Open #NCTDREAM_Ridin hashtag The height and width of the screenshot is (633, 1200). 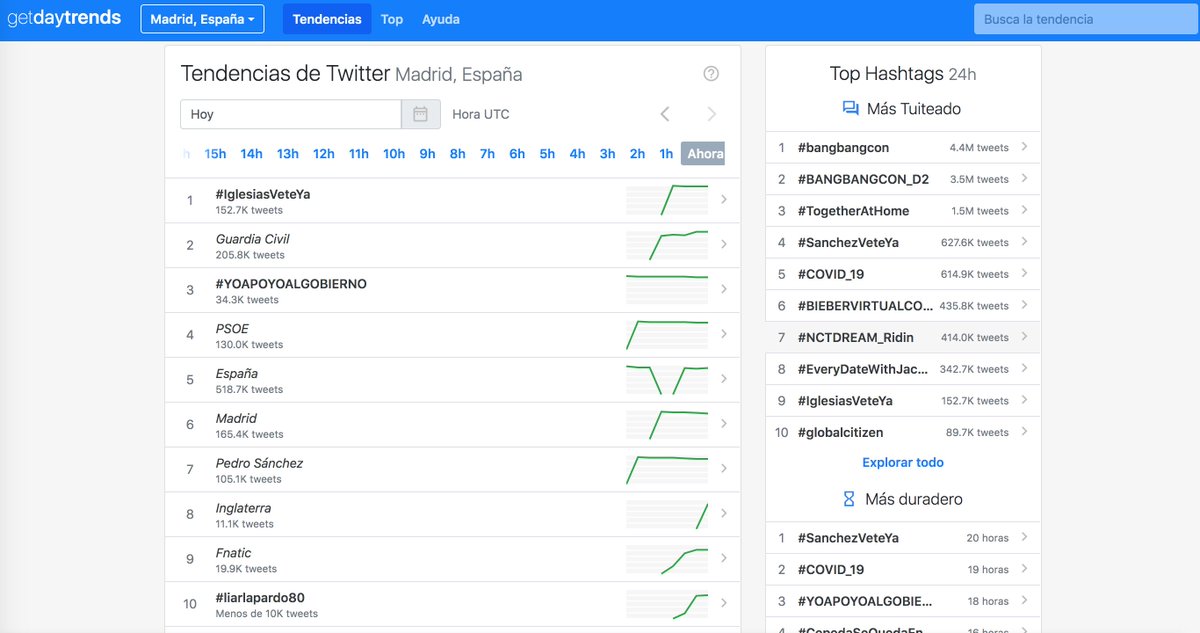click(855, 338)
